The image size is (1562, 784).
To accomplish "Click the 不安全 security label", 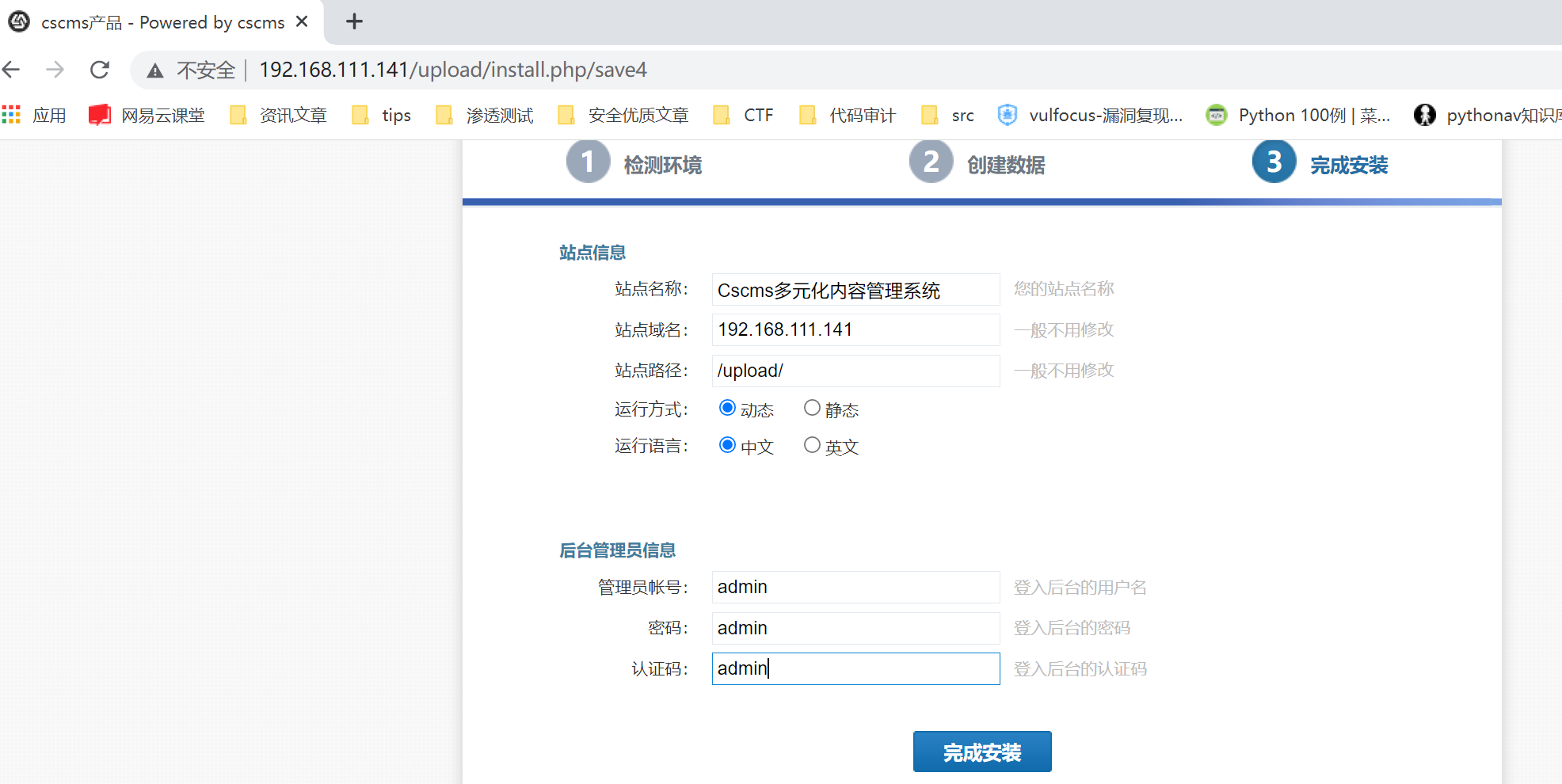I will 206,70.
